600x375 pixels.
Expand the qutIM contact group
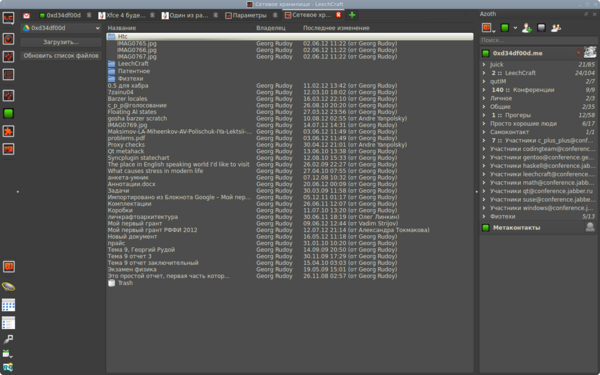(x=484, y=82)
